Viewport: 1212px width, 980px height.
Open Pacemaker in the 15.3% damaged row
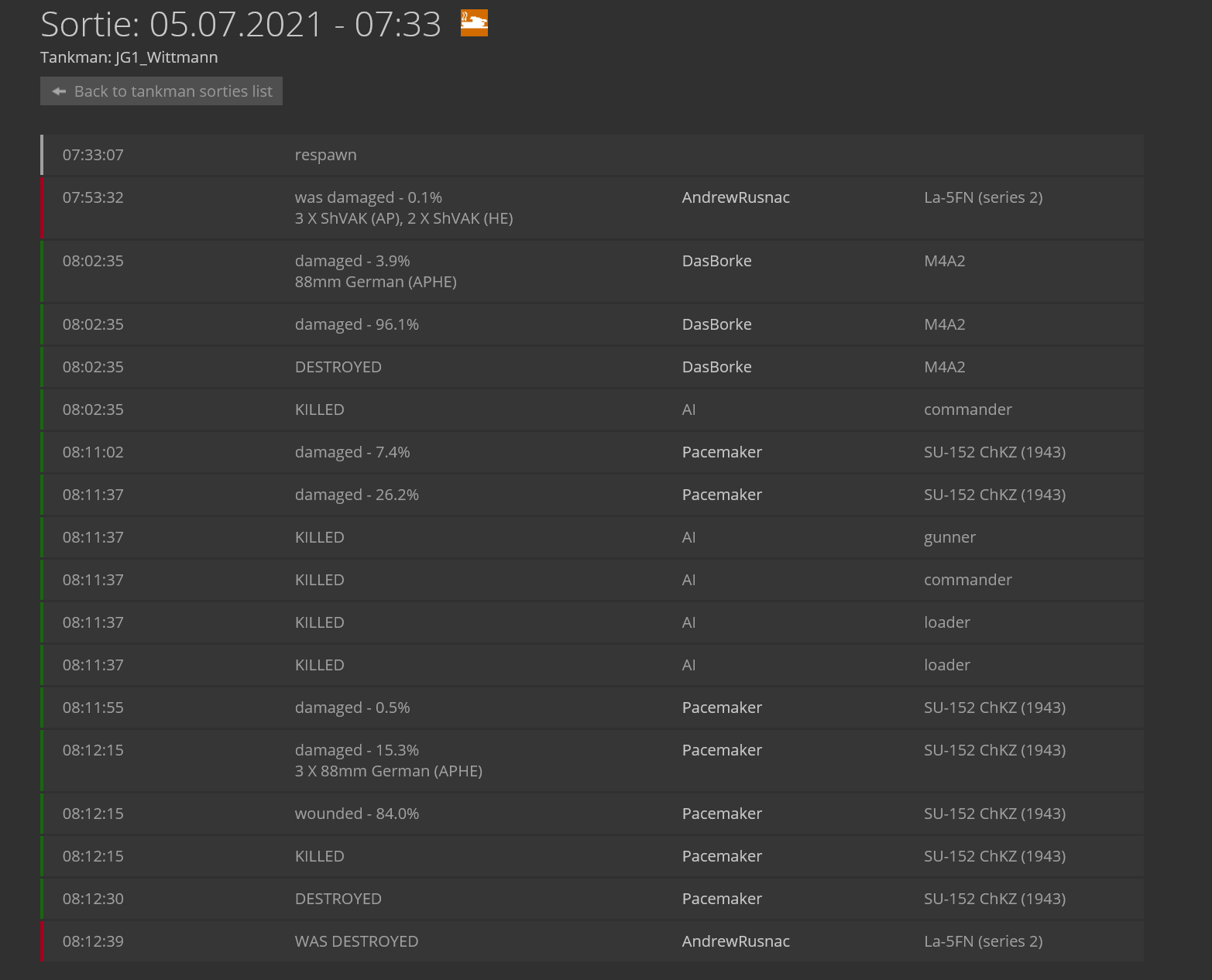click(722, 750)
